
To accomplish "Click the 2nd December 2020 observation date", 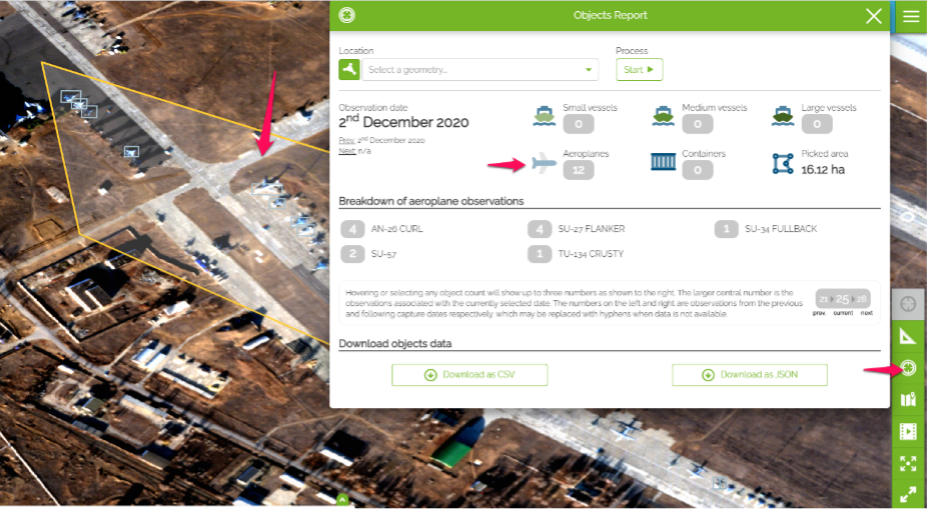I will (x=406, y=123).
